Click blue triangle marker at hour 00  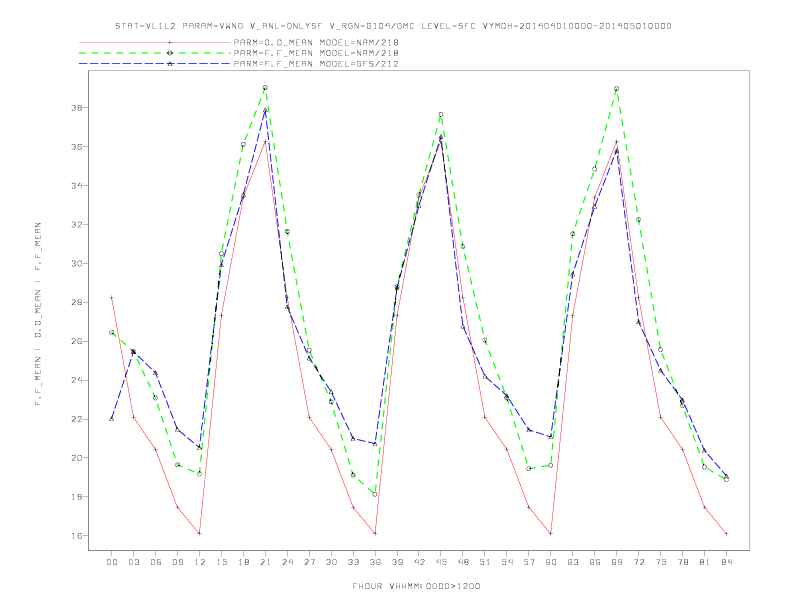[x=112, y=419]
